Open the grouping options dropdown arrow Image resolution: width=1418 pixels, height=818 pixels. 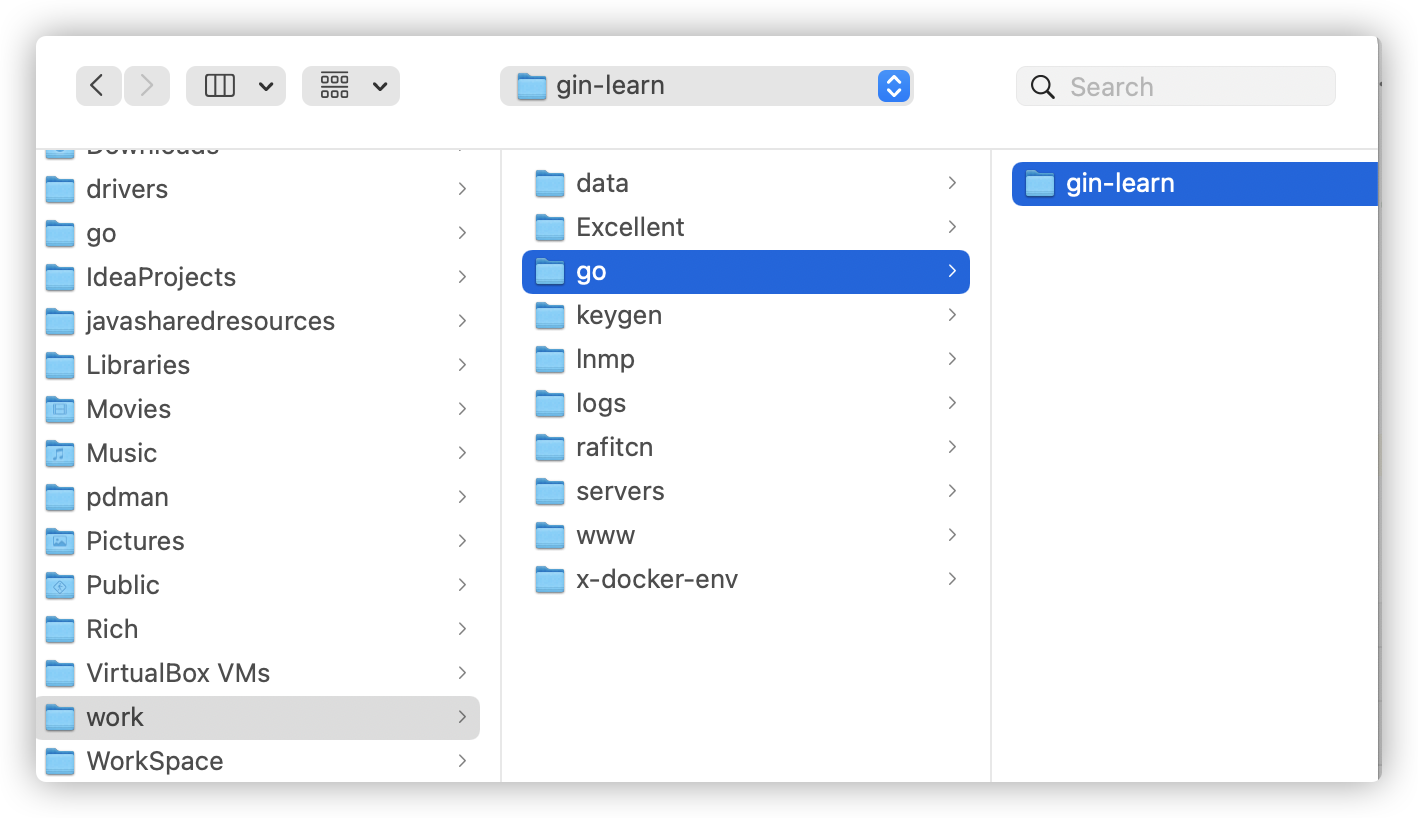tap(380, 87)
